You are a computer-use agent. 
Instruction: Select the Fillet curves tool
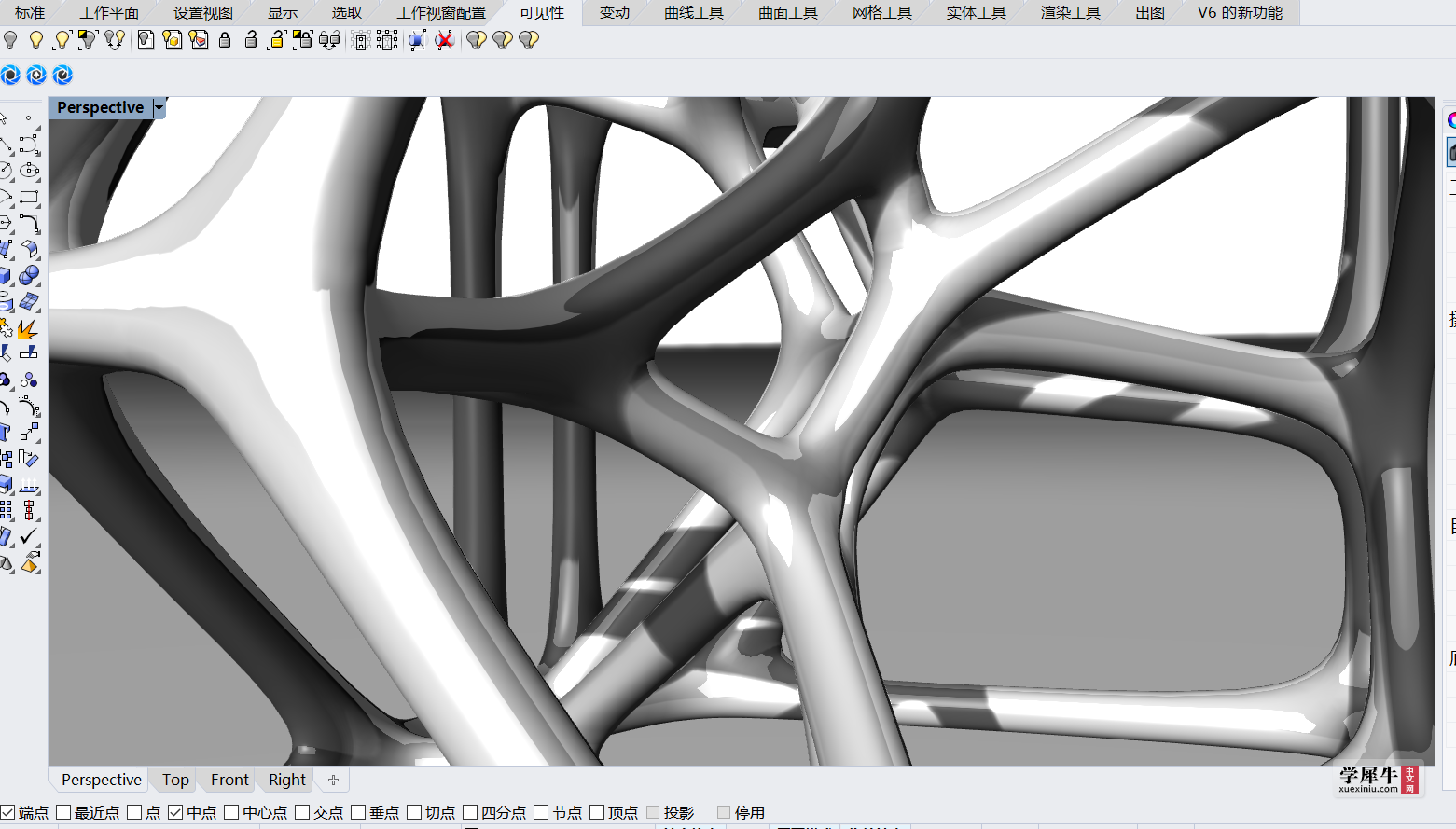pos(30,223)
